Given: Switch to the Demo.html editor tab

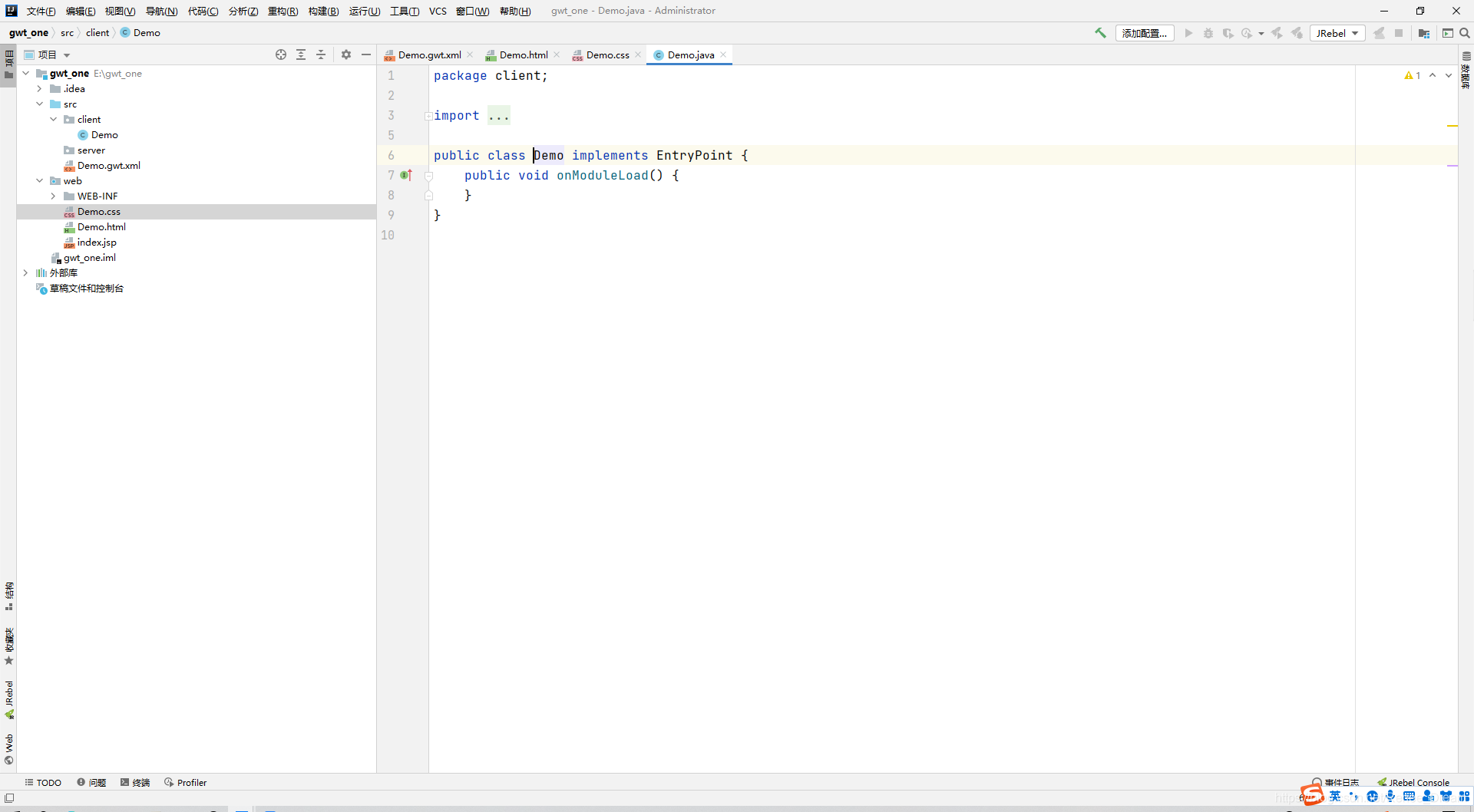Looking at the screenshot, I should pyautogui.click(x=524, y=54).
